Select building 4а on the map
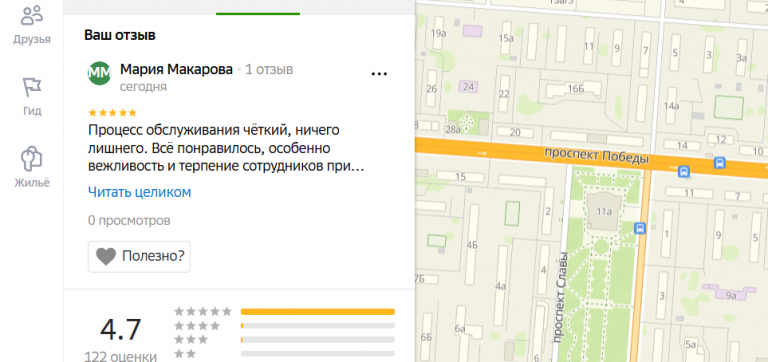This screenshot has height=362, width=768. pyautogui.click(x=501, y=286)
